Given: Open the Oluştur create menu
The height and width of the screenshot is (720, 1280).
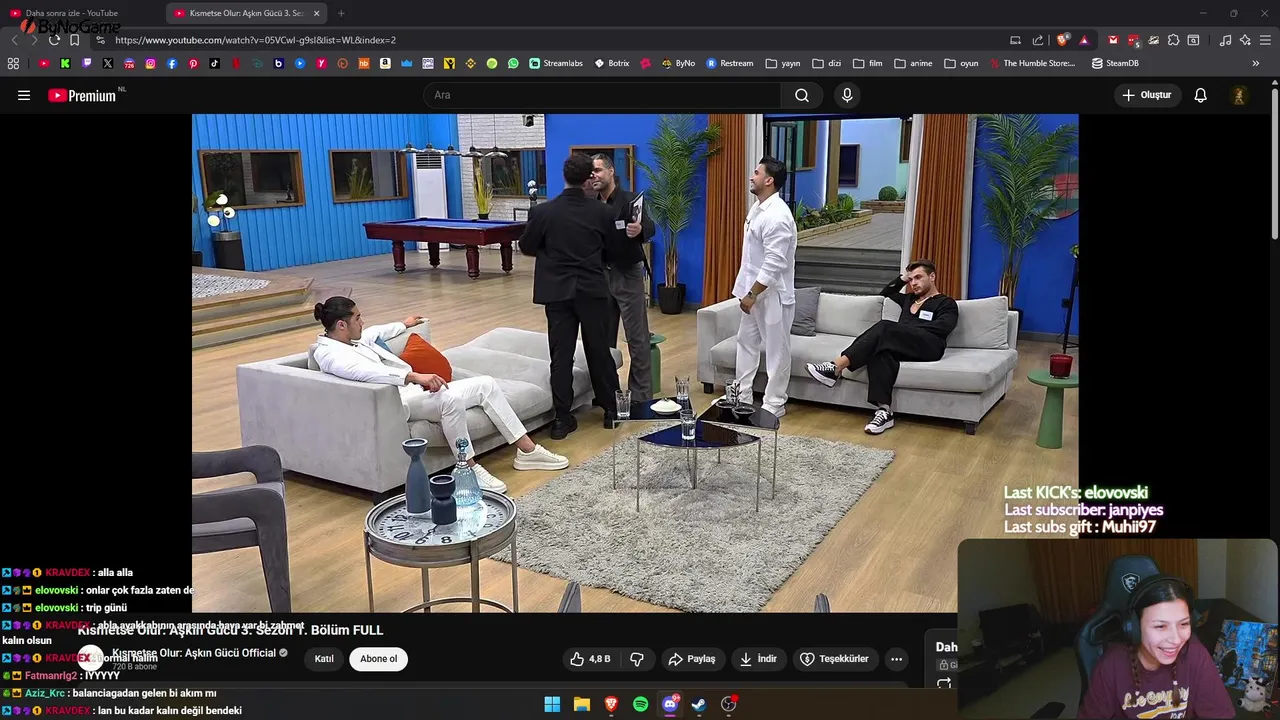Looking at the screenshot, I should 1146,95.
